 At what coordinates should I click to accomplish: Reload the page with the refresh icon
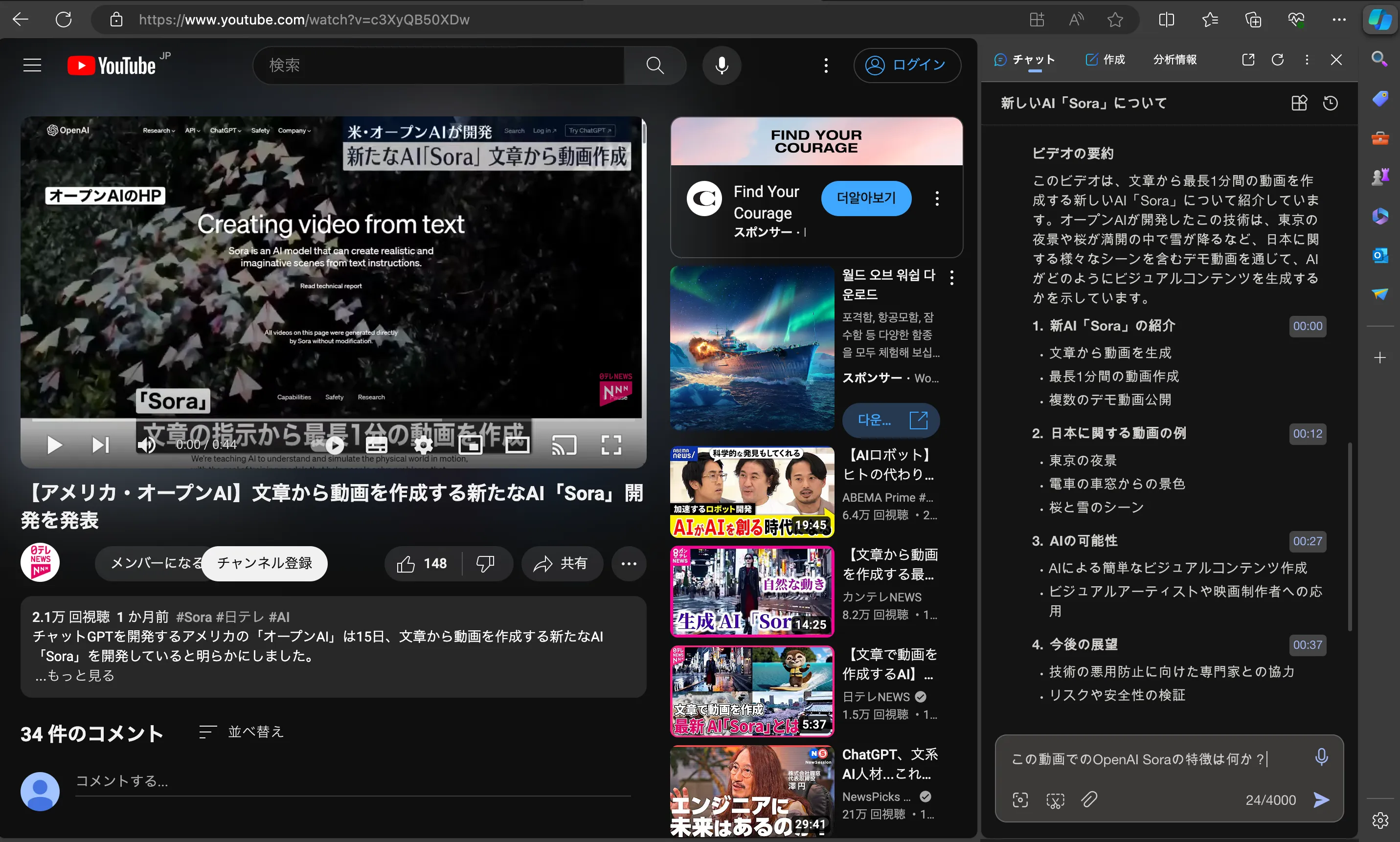(64, 20)
